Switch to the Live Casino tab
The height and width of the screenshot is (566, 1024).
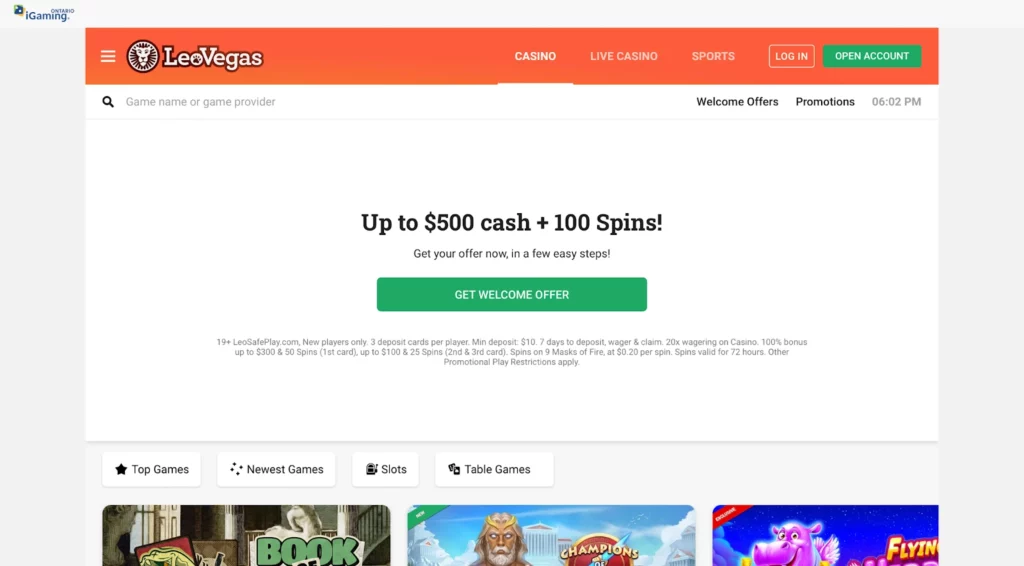coord(624,56)
